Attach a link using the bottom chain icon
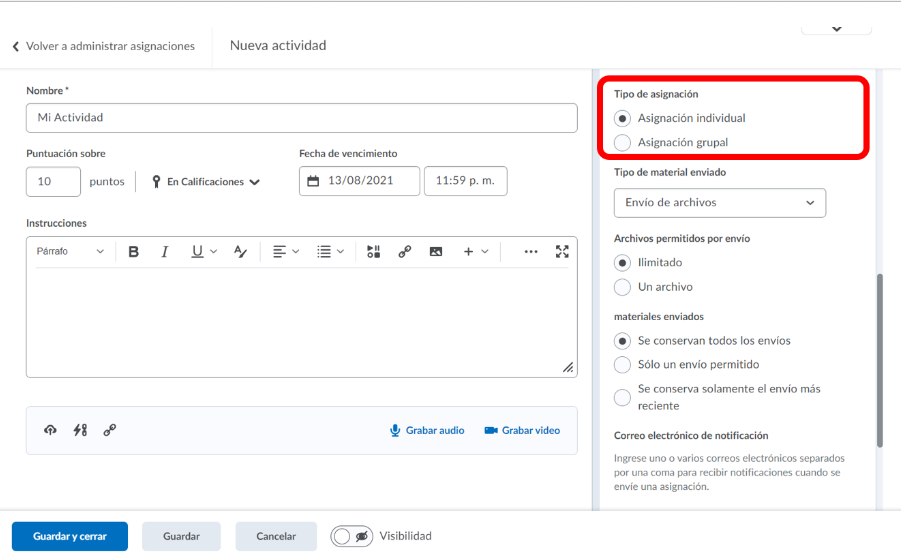 [x=110, y=430]
